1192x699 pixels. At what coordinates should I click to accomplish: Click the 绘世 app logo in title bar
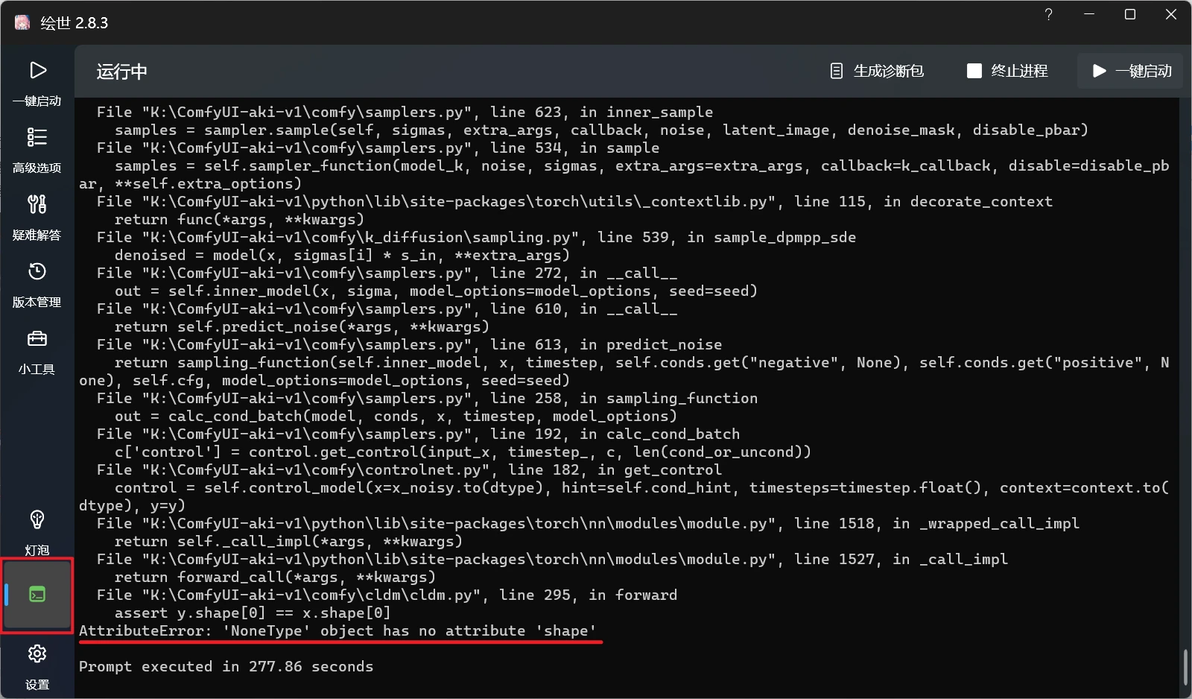(x=22, y=22)
